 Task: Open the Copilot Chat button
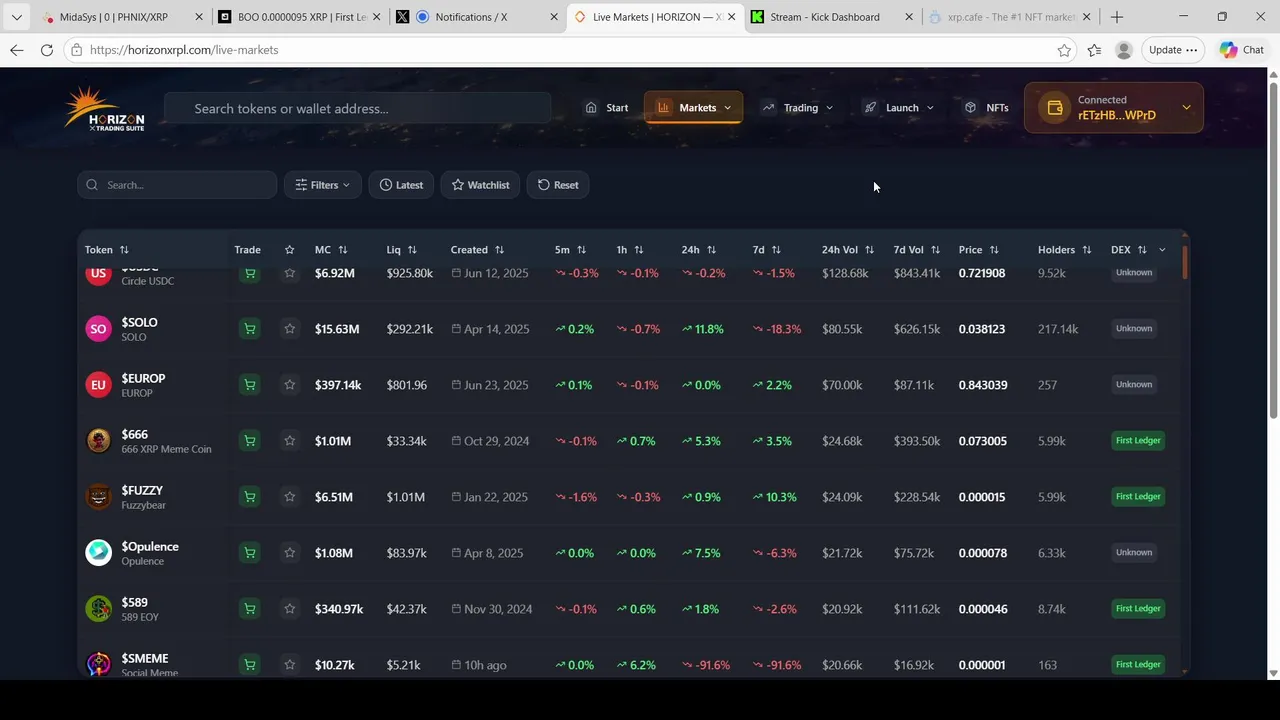click(1242, 50)
